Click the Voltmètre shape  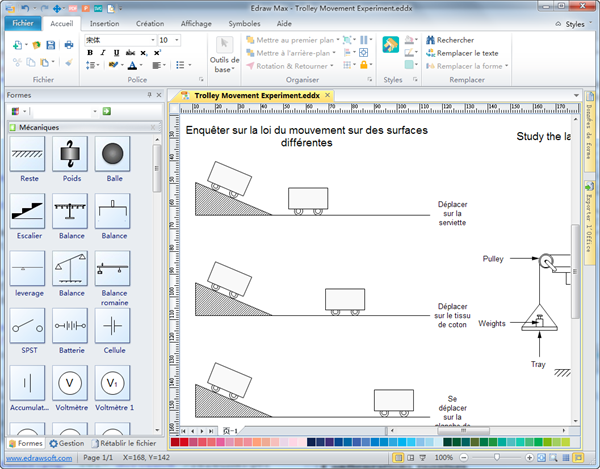72,382
